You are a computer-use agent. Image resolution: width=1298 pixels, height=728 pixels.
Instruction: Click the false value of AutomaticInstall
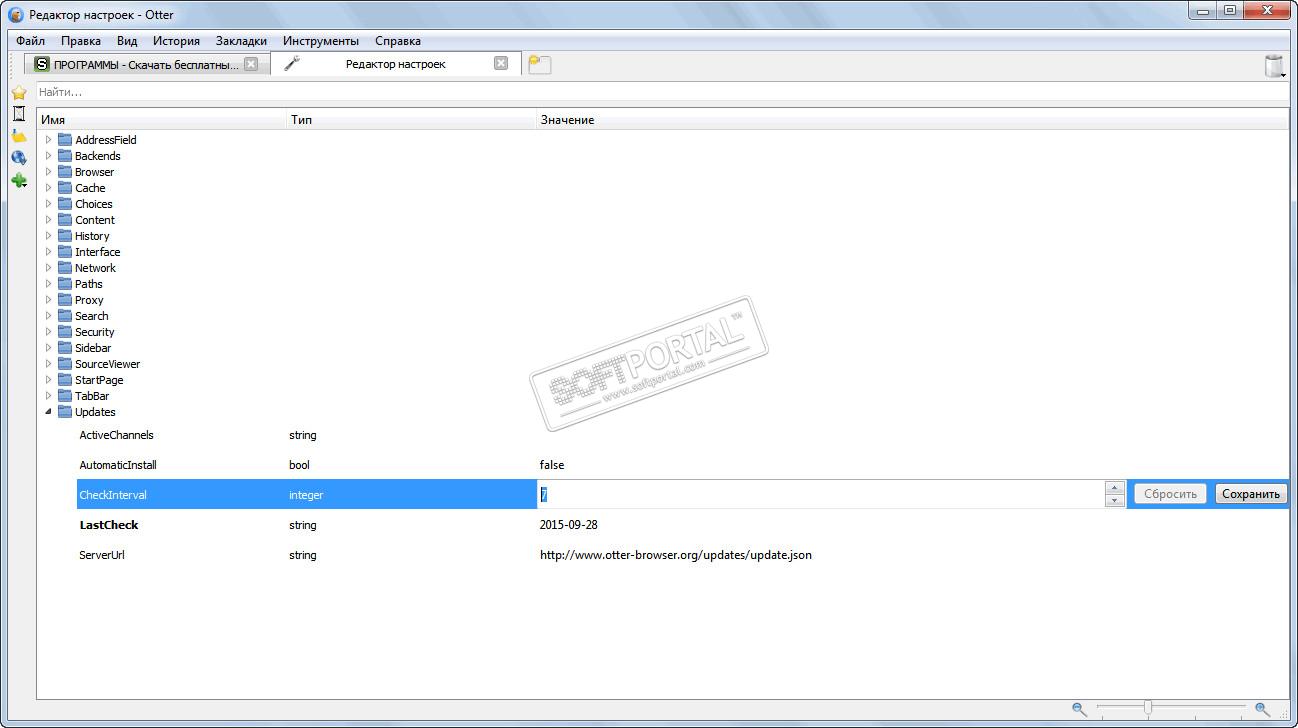[552, 465]
